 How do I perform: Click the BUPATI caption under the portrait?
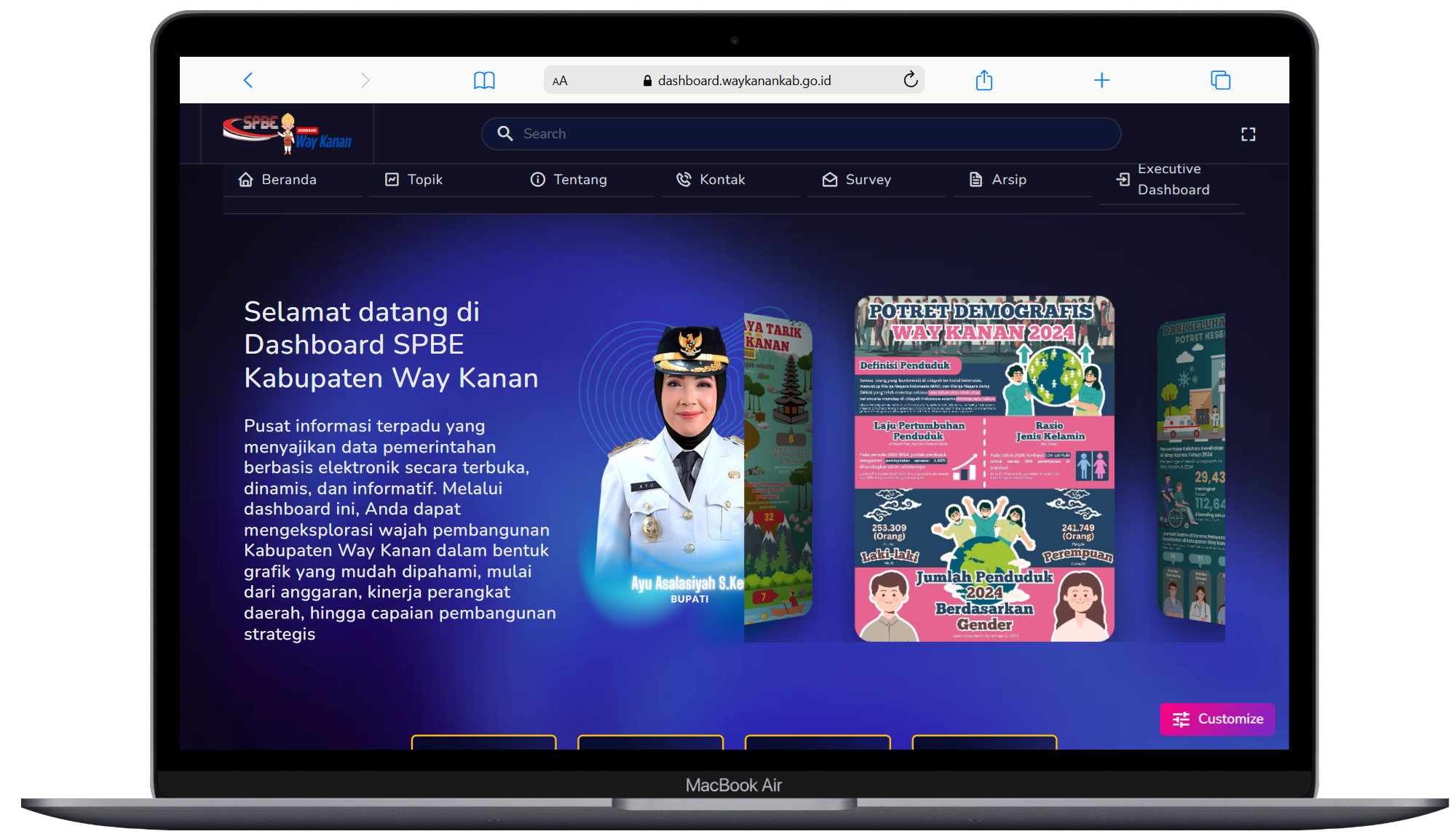click(689, 599)
